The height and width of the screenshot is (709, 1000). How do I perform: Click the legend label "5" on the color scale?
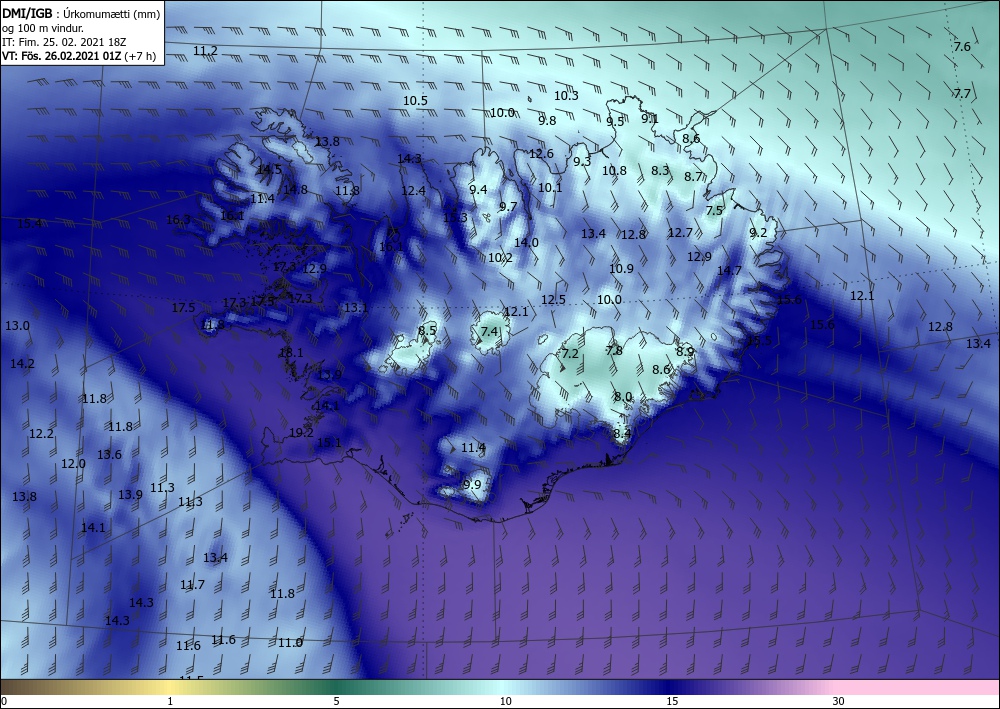coord(336,701)
